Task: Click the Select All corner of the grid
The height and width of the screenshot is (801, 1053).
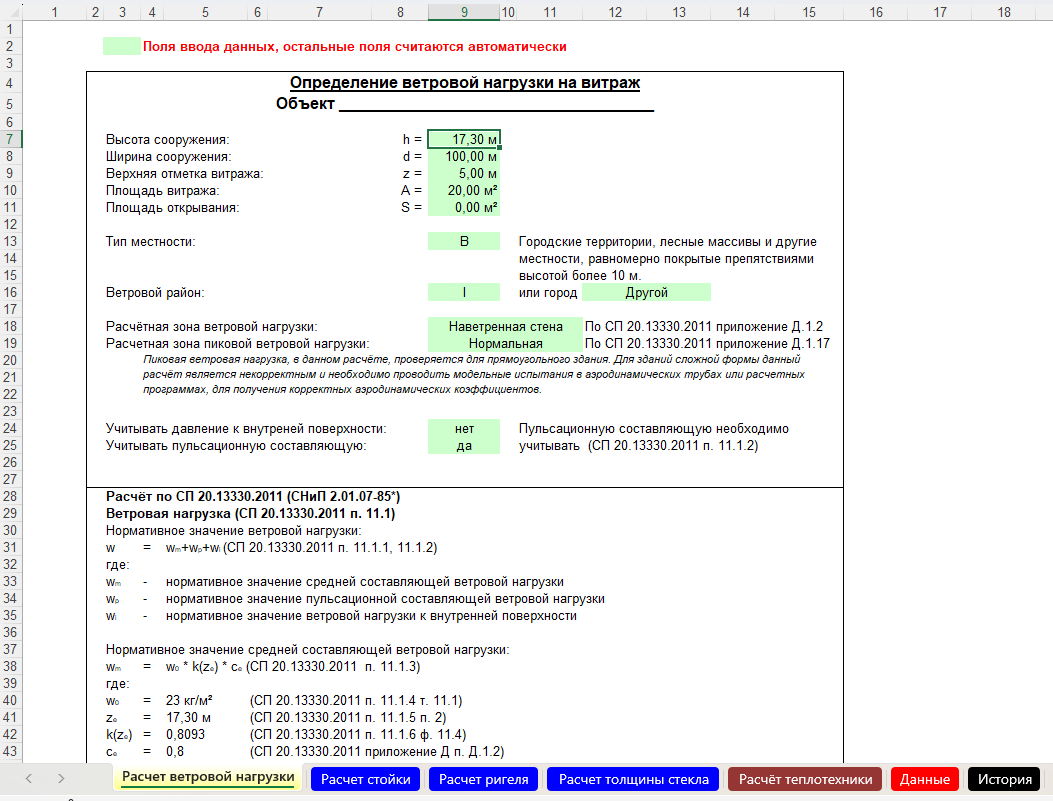Action: point(11,11)
